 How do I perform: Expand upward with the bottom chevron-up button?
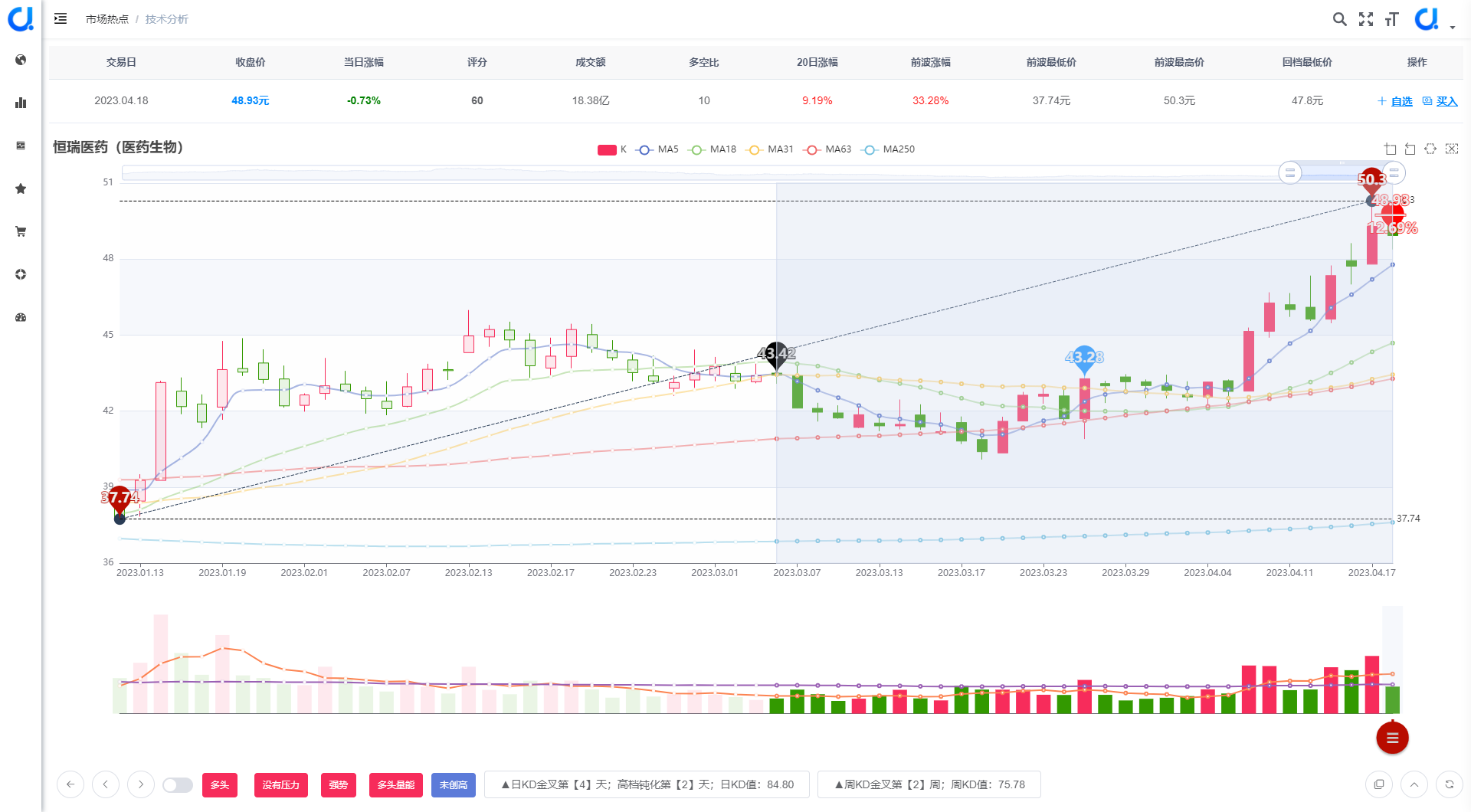pyautogui.click(x=1414, y=784)
